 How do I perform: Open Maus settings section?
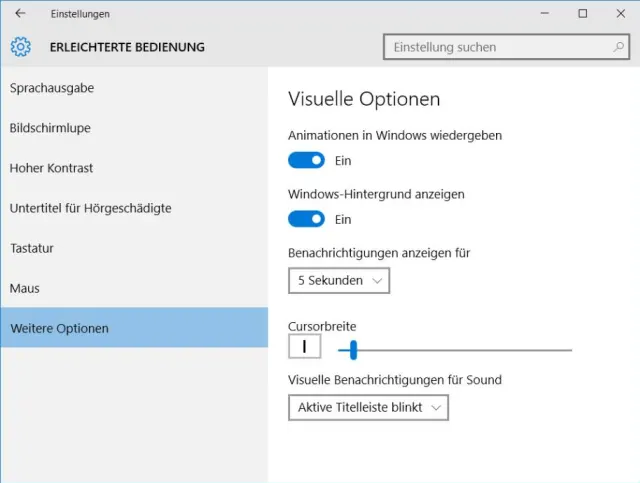point(24,288)
